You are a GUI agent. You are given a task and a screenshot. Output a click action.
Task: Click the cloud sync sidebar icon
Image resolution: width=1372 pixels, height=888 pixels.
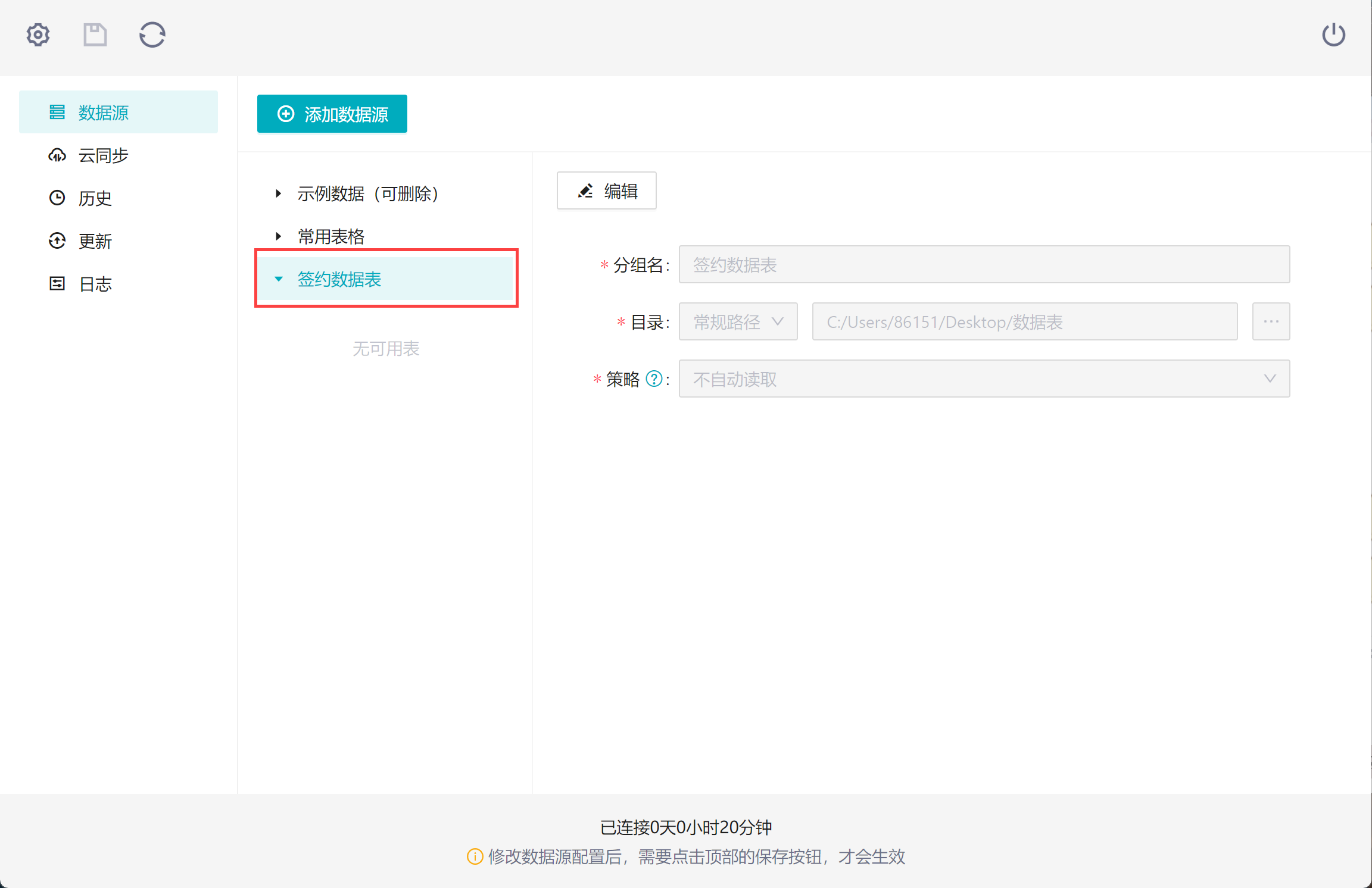tap(57, 155)
